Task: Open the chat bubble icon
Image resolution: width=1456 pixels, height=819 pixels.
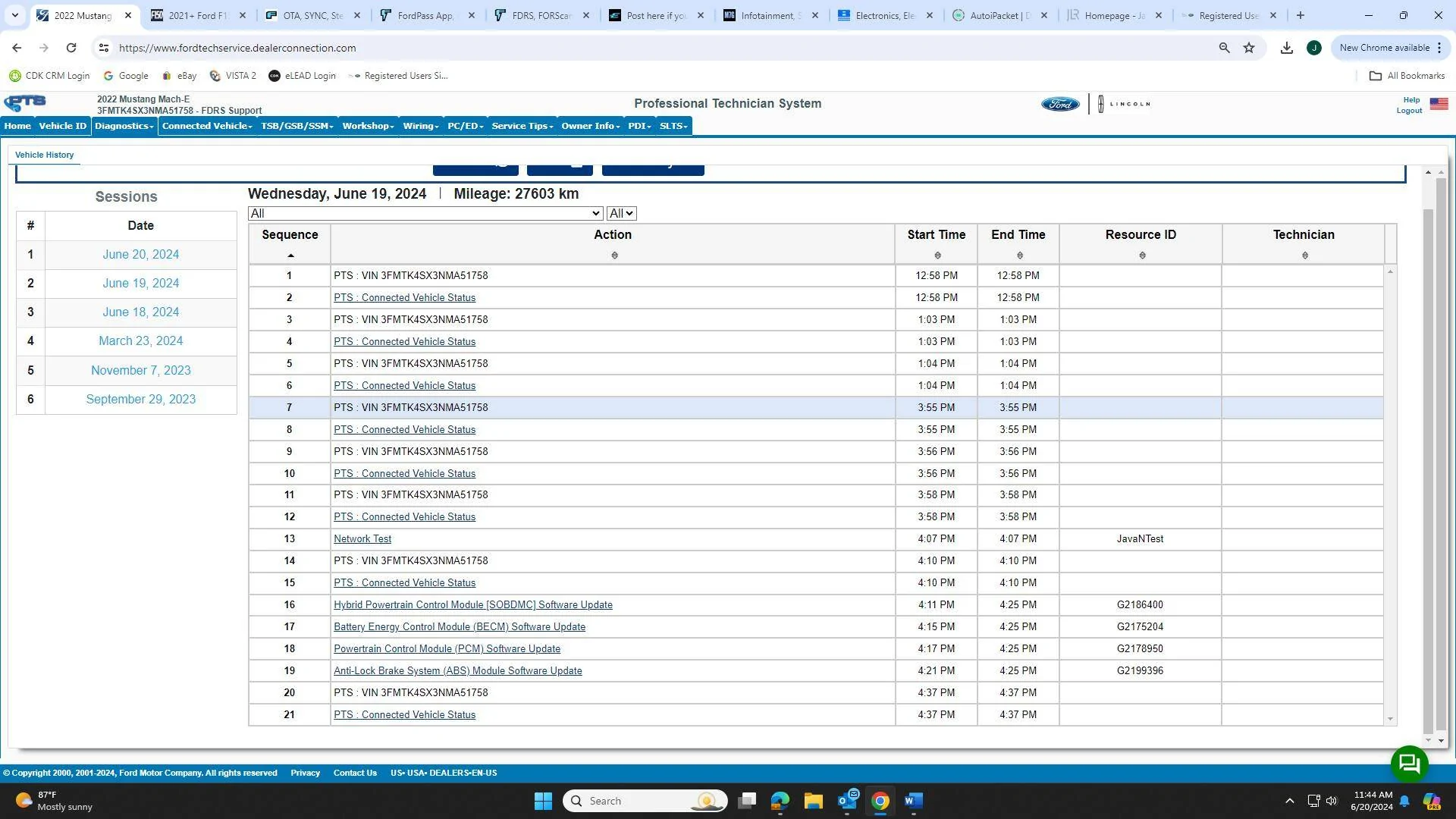Action: point(1409,764)
